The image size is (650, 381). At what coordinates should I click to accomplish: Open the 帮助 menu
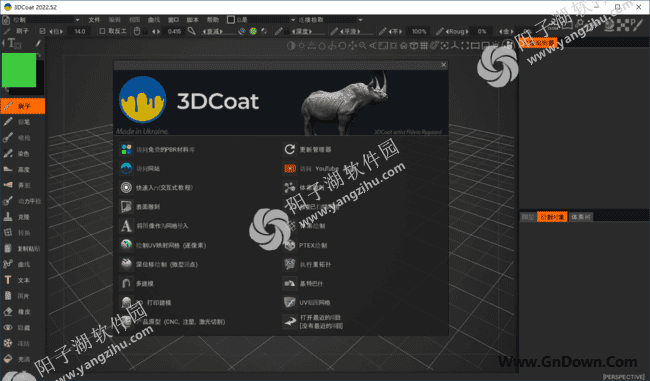(213, 19)
